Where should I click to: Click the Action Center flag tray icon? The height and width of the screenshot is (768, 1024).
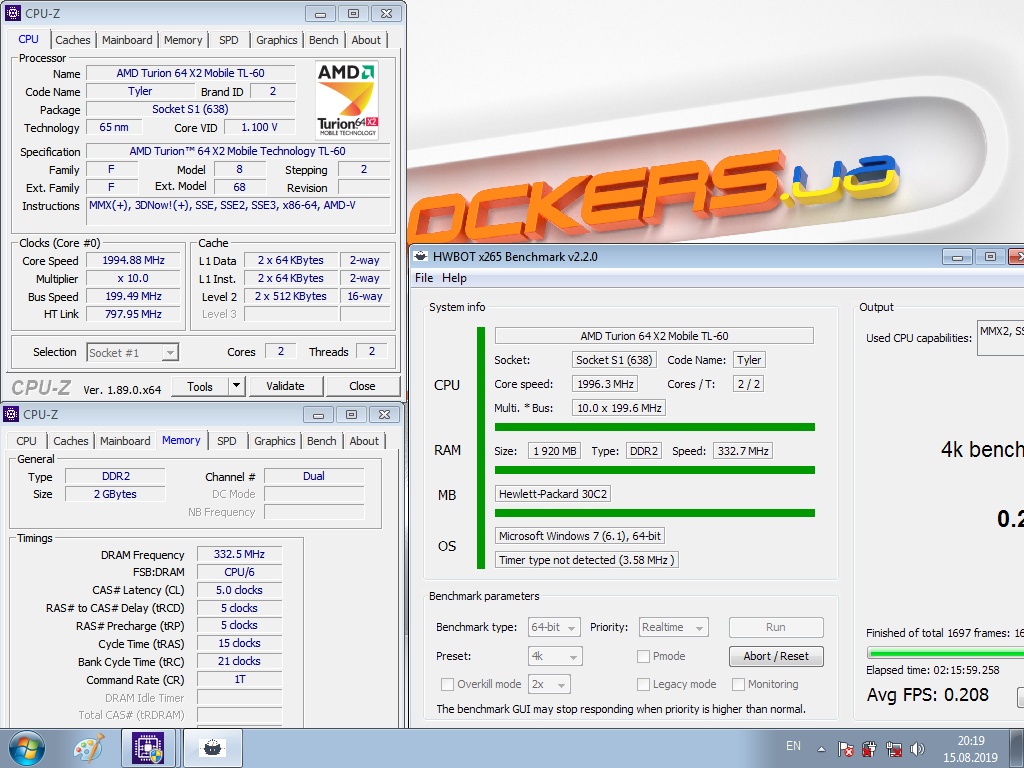coord(846,748)
